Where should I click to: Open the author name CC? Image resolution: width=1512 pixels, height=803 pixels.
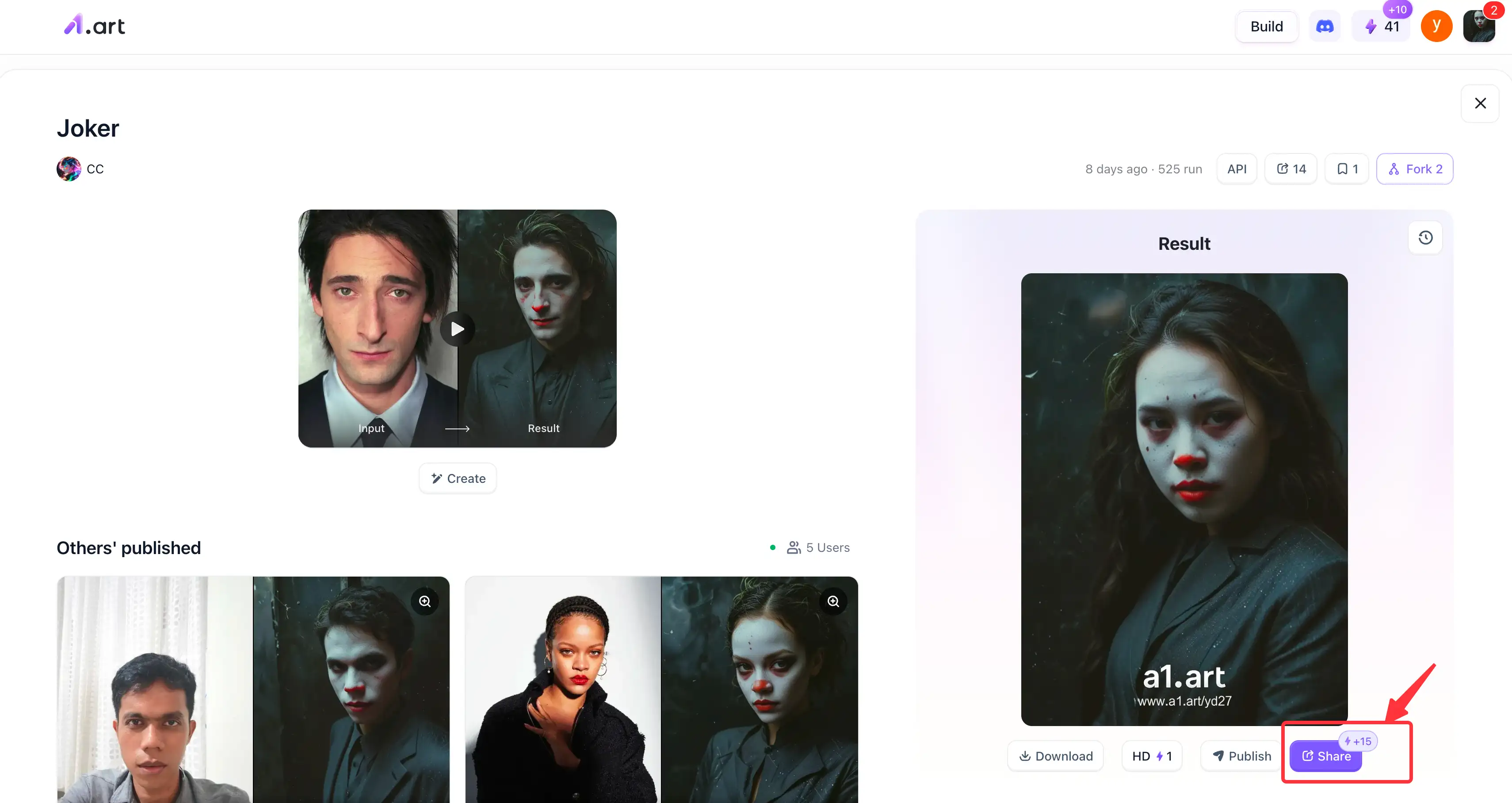pyautogui.click(x=95, y=169)
